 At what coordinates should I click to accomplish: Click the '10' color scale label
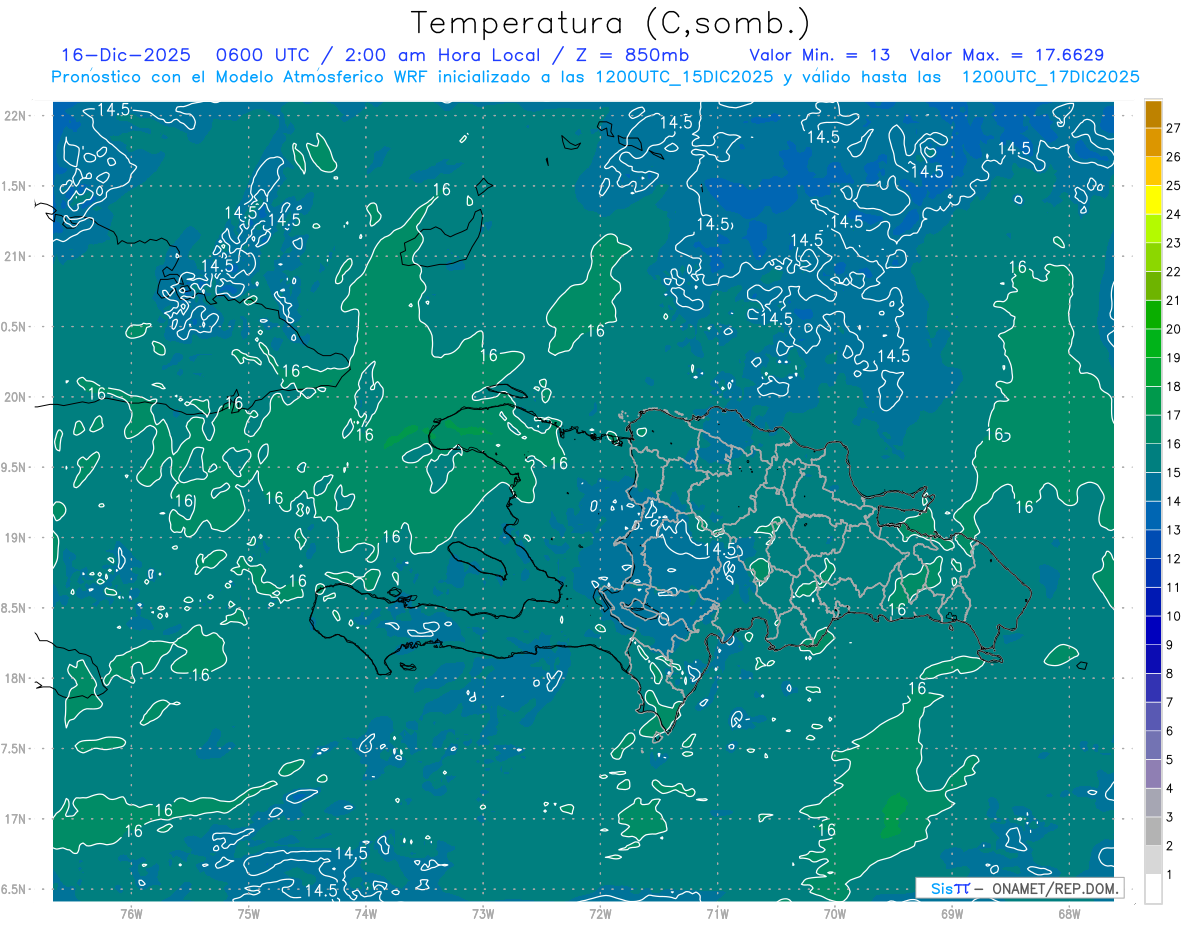pyautogui.click(x=1174, y=616)
